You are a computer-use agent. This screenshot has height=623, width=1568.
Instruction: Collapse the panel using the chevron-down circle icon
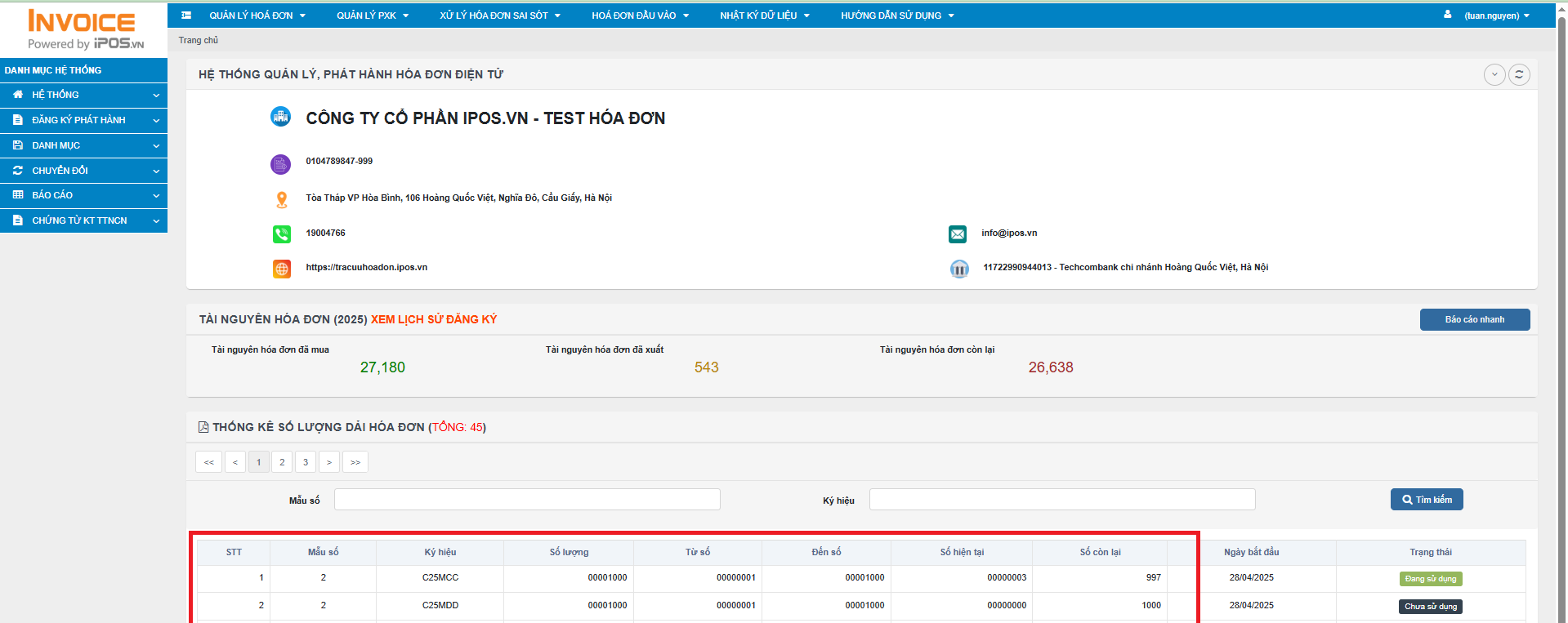[x=1494, y=75]
